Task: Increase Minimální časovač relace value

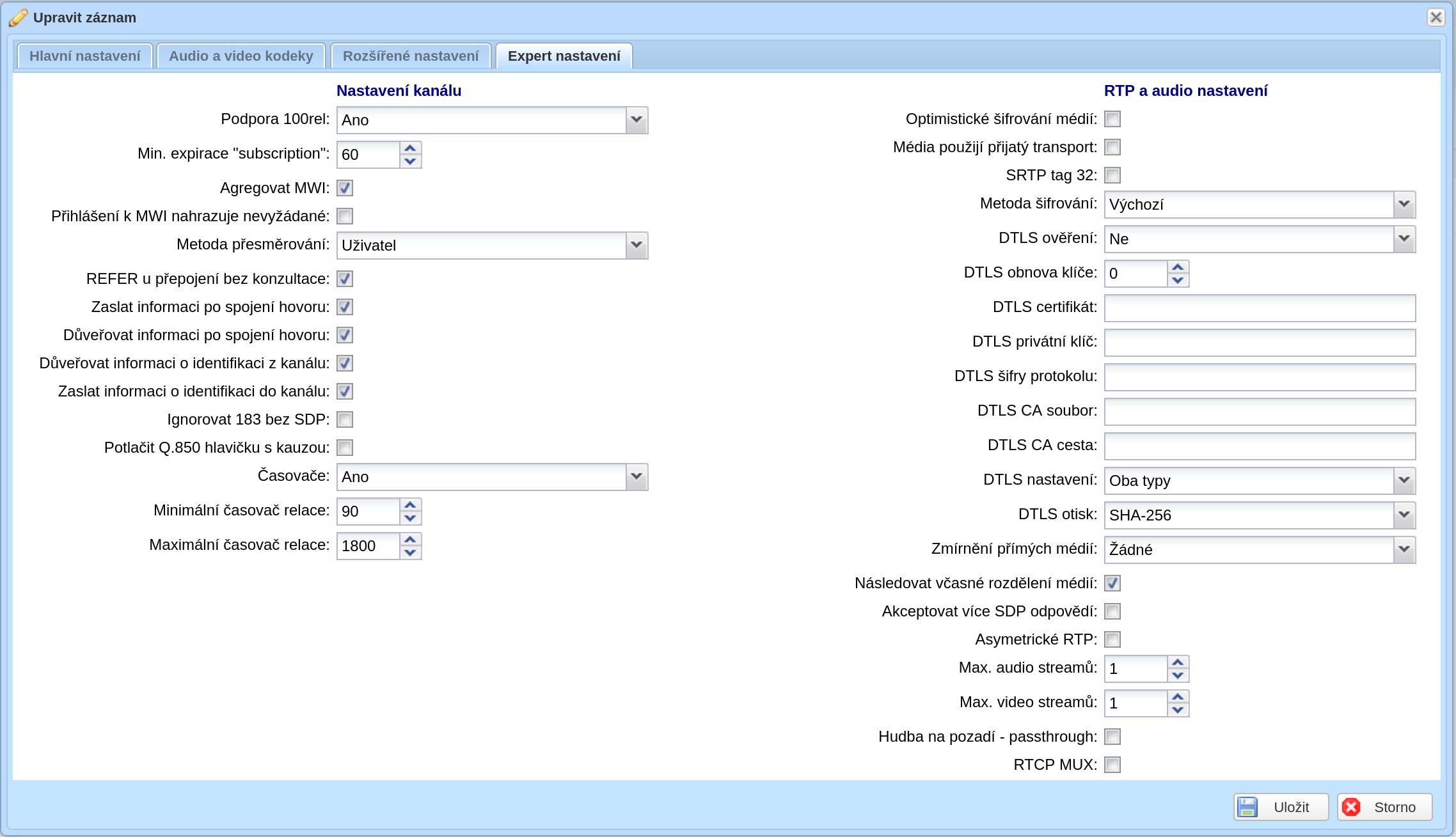Action: (x=410, y=505)
